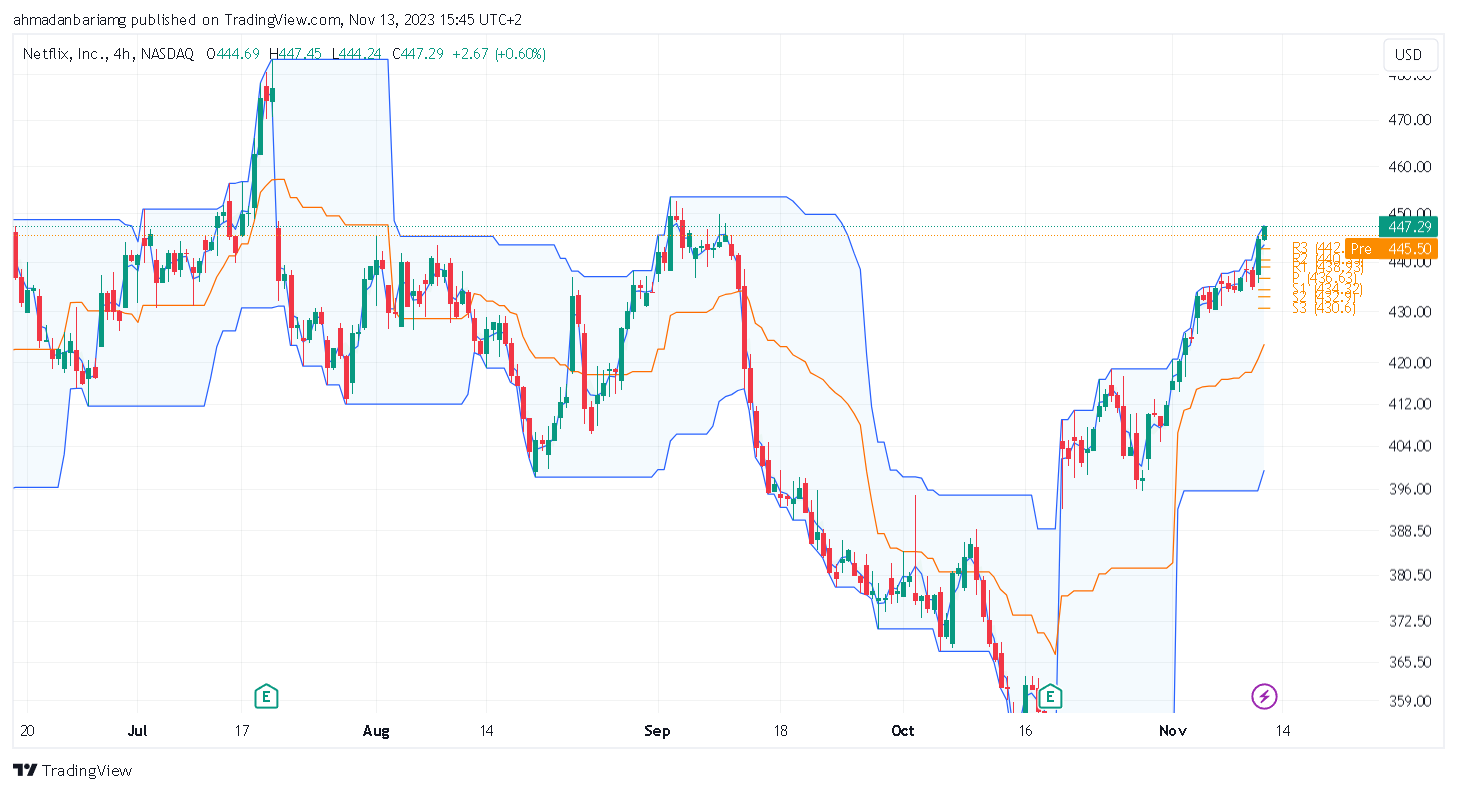Click the 365.50 price axis label

pos(1411,662)
